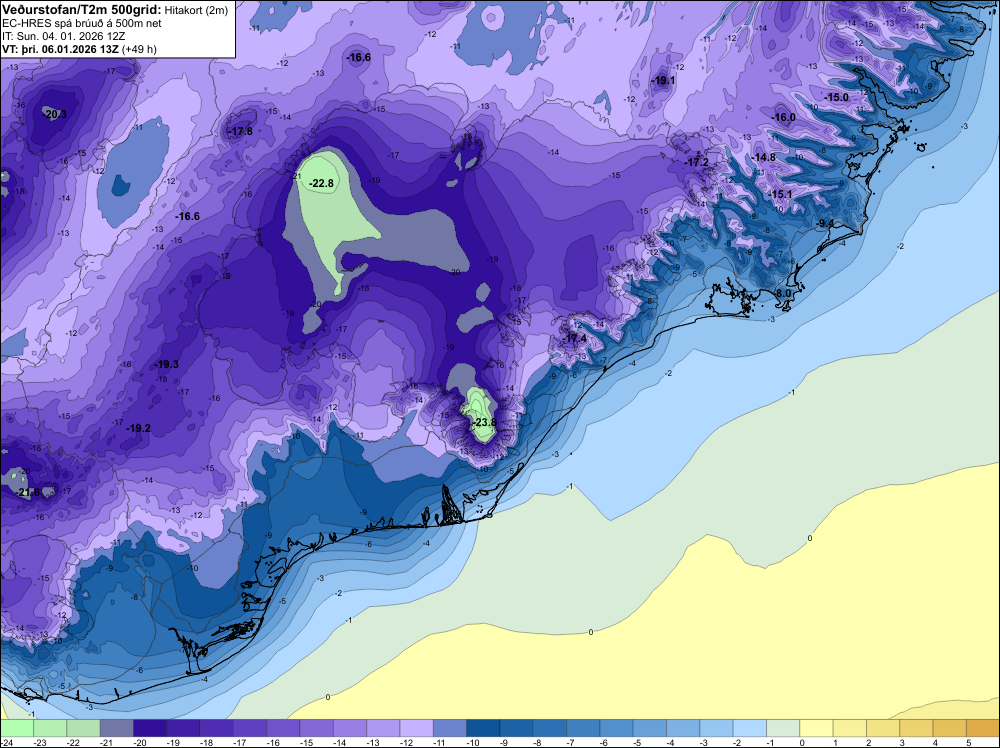
Task: Click the "Hitakort (2m)" header label
Action: point(196,10)
